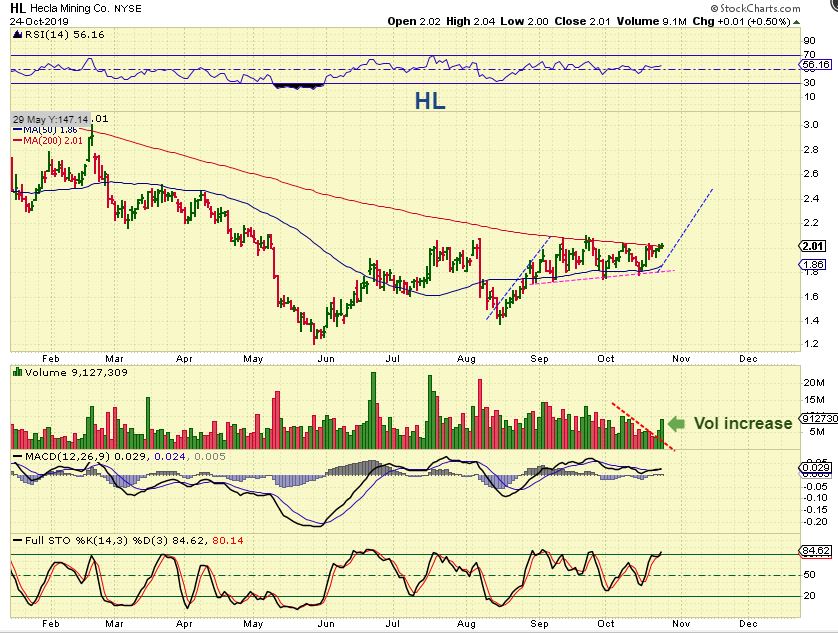
Task: Click the RSI(14) 56.16 indicator label
Action: click(64, 35)
